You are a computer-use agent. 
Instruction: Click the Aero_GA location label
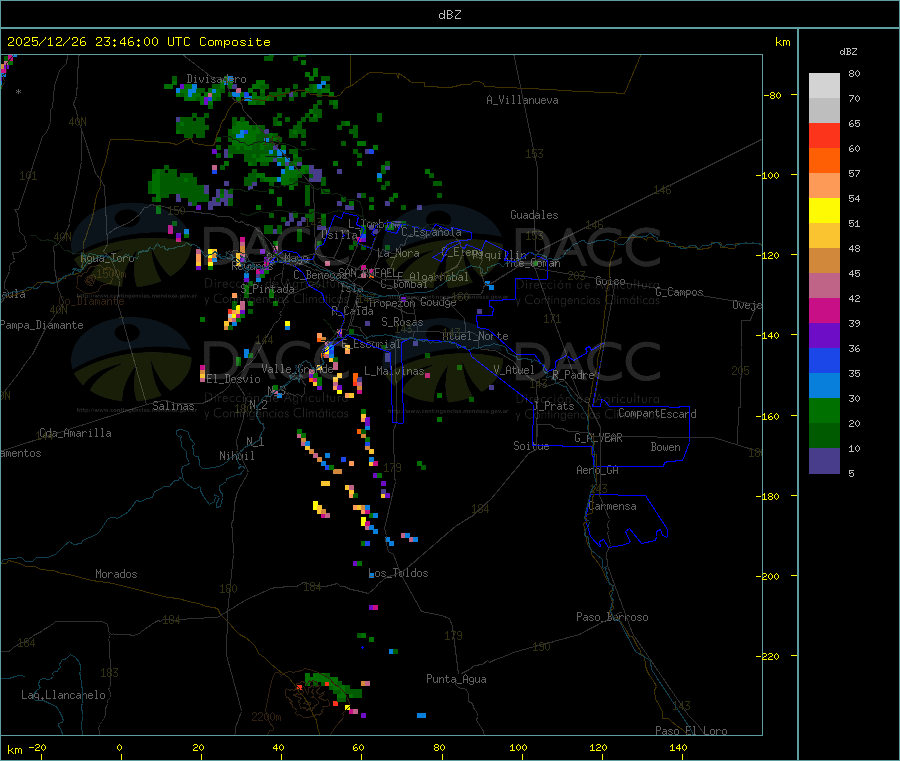click(598, 470)
